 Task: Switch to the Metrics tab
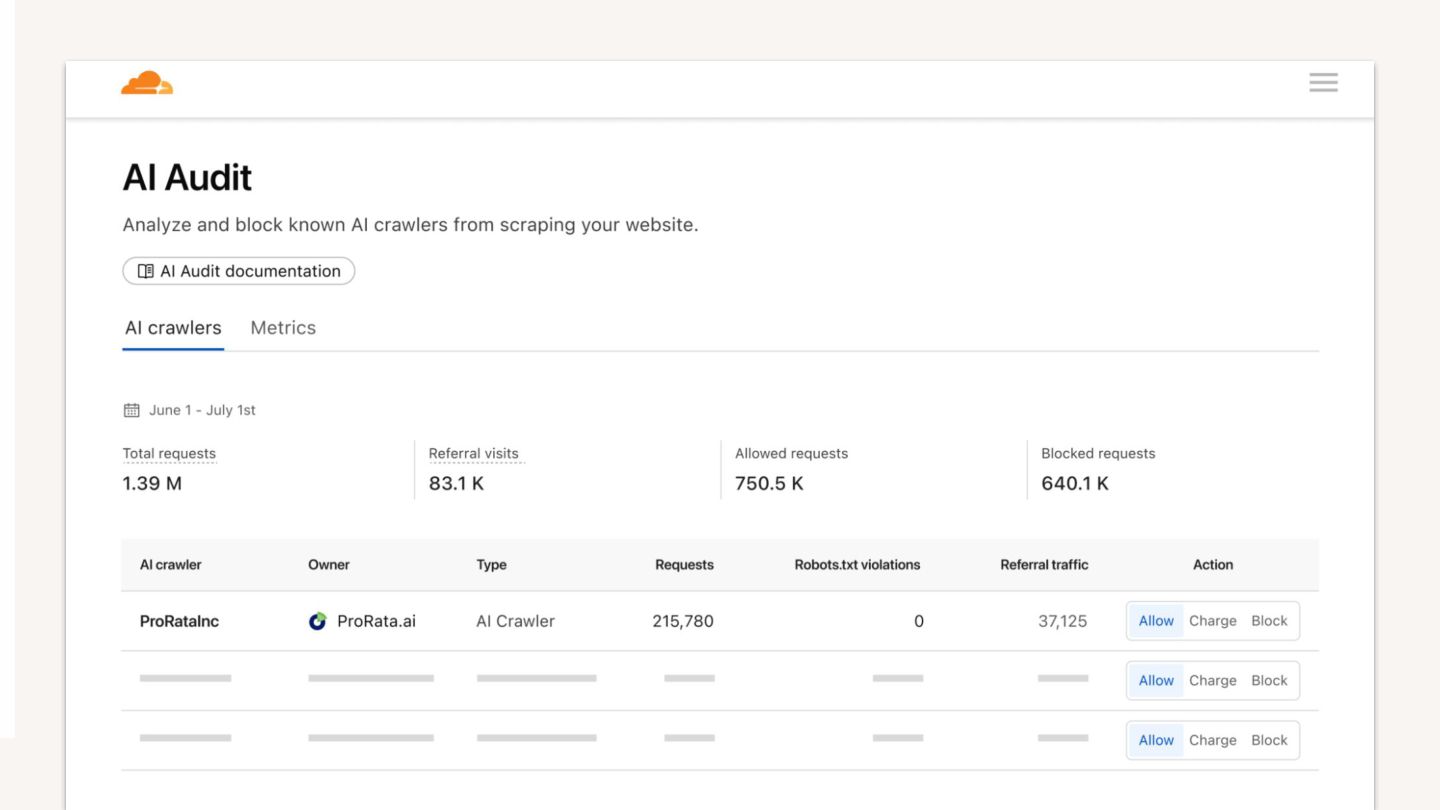click(x=283, y=328)
